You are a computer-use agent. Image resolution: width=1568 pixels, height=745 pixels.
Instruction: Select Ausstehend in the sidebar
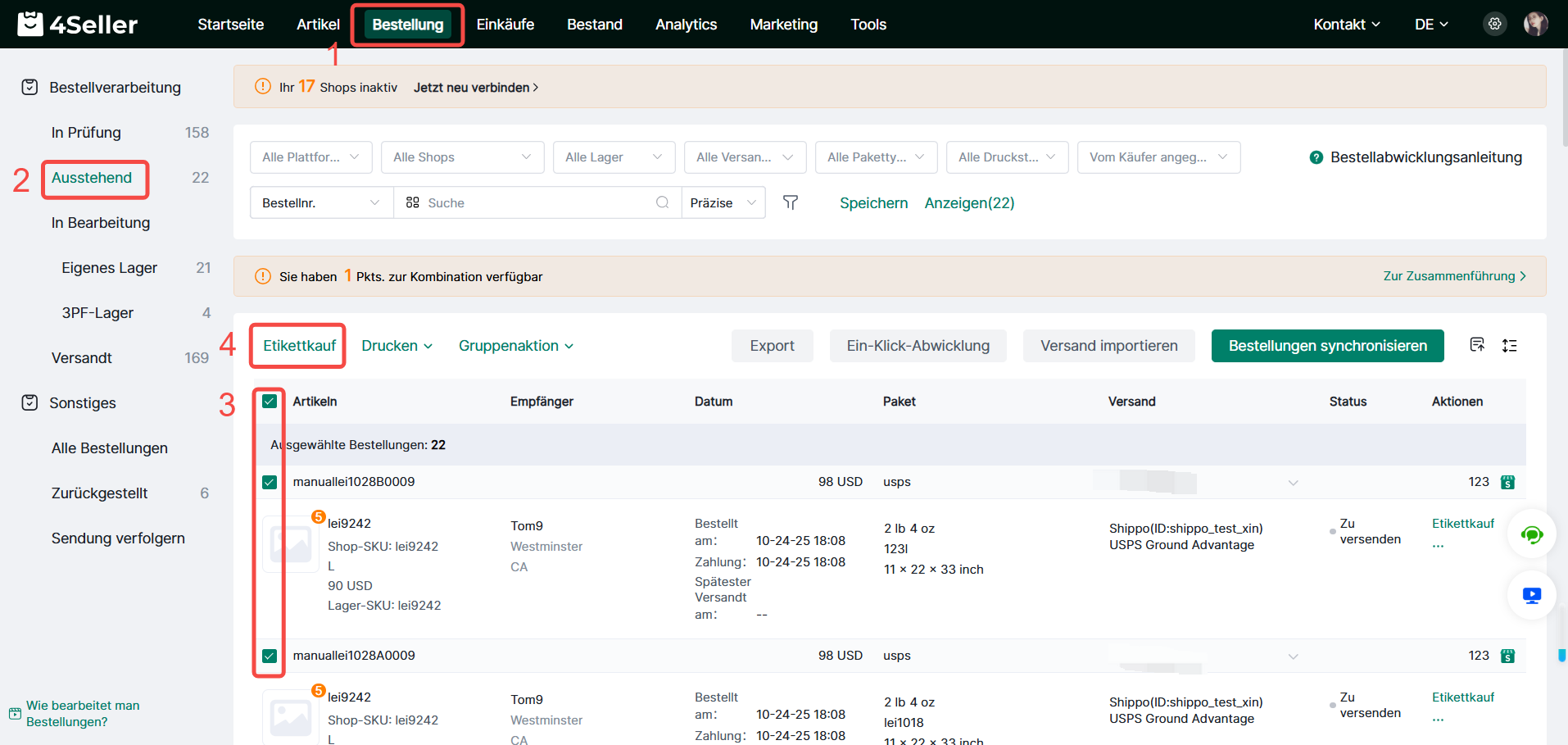pyautogui.click(x=92, y=178)
